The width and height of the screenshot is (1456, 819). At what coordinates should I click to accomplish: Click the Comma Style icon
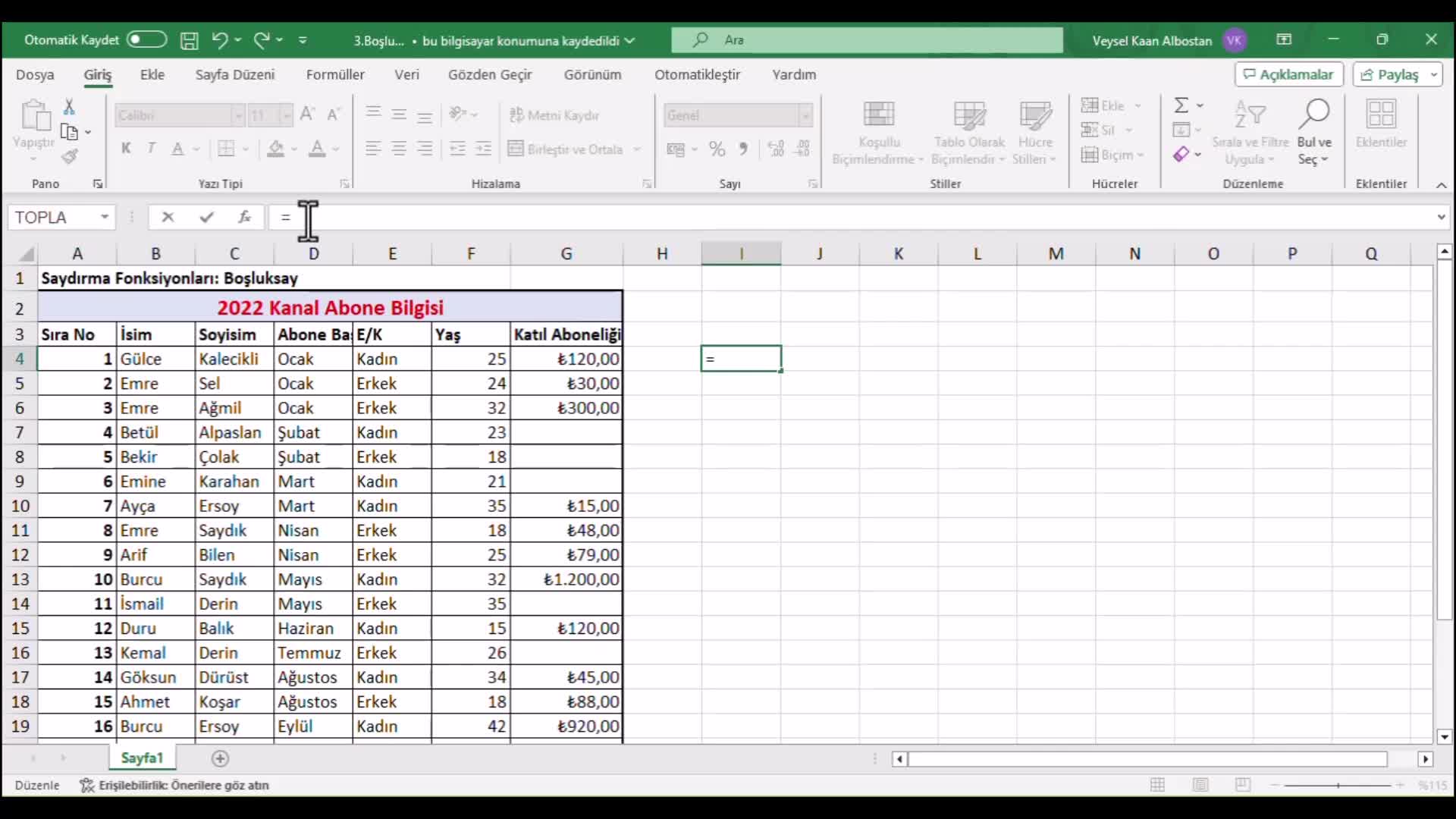(x=743, y=149)
